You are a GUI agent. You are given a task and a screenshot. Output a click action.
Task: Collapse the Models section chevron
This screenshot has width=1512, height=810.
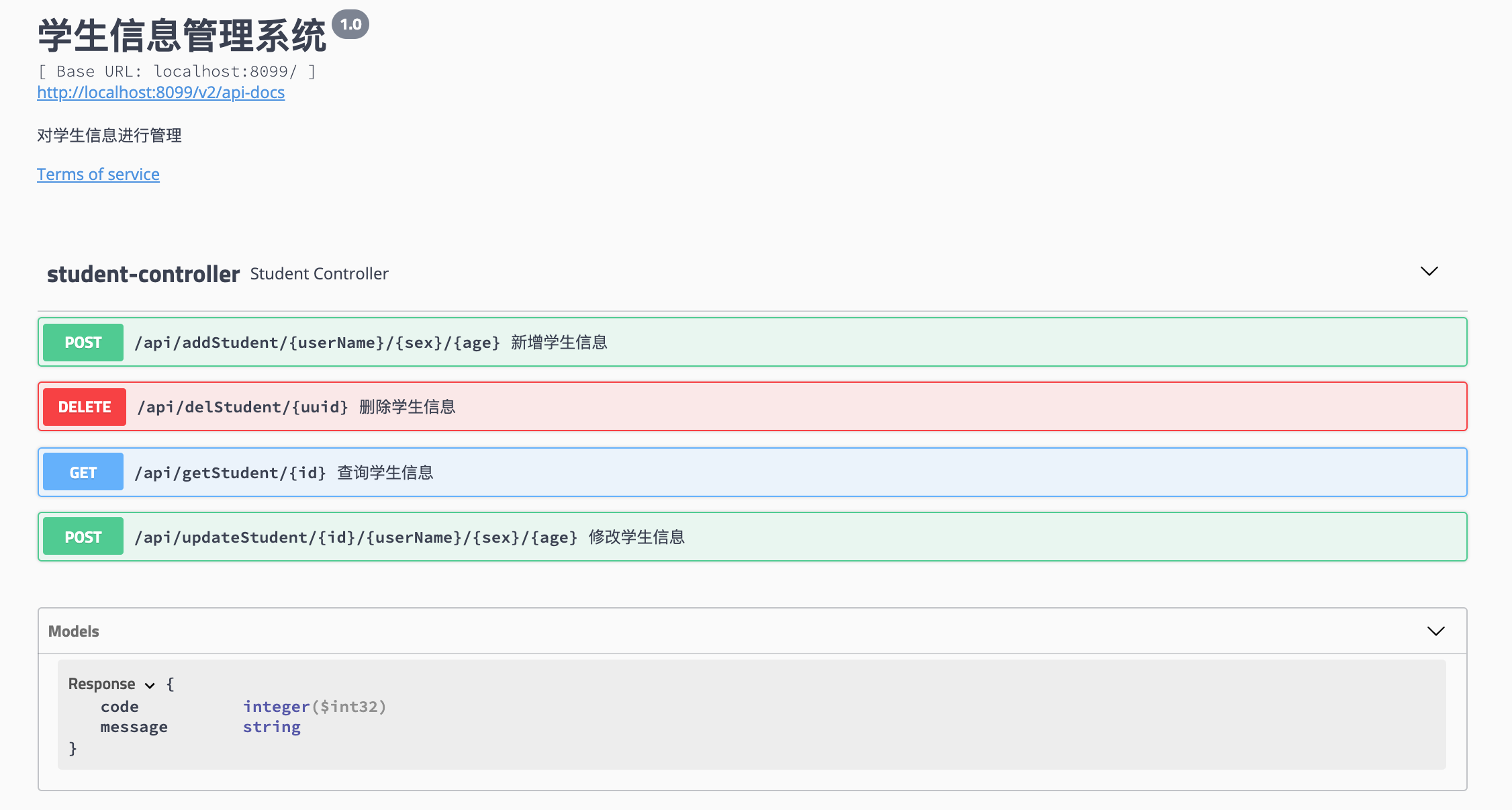tap(1436, 631)
